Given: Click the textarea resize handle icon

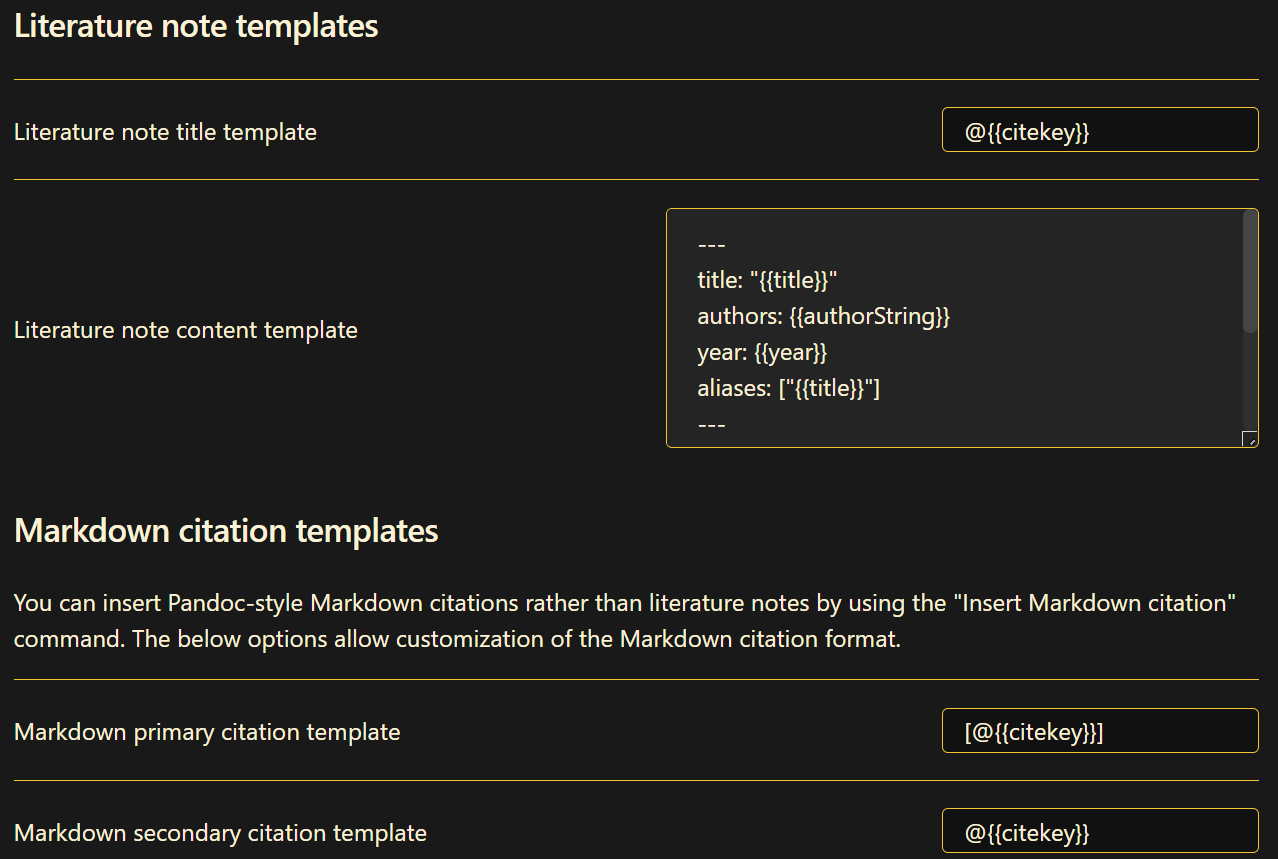Looking at the screenshot, I should point(1249,439).
